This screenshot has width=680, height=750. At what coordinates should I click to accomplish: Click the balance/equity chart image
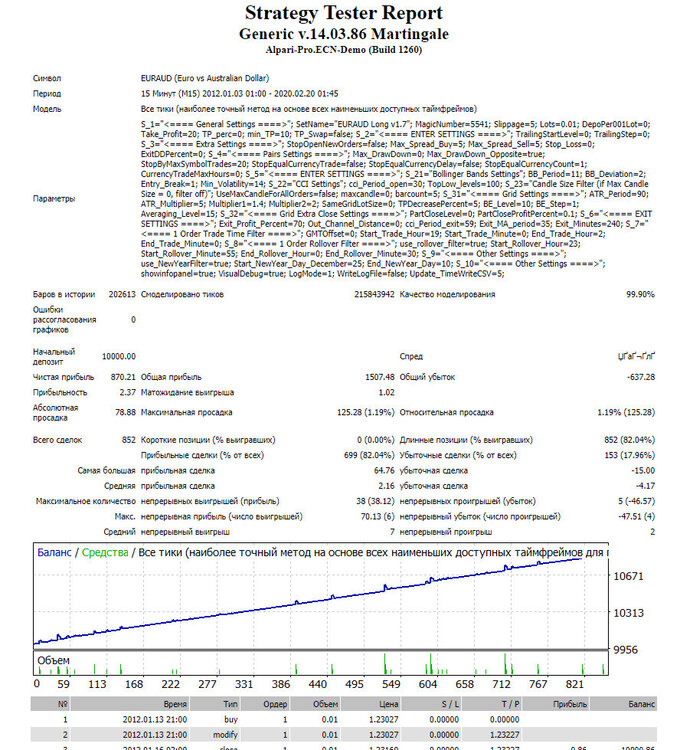coord(340,616)
